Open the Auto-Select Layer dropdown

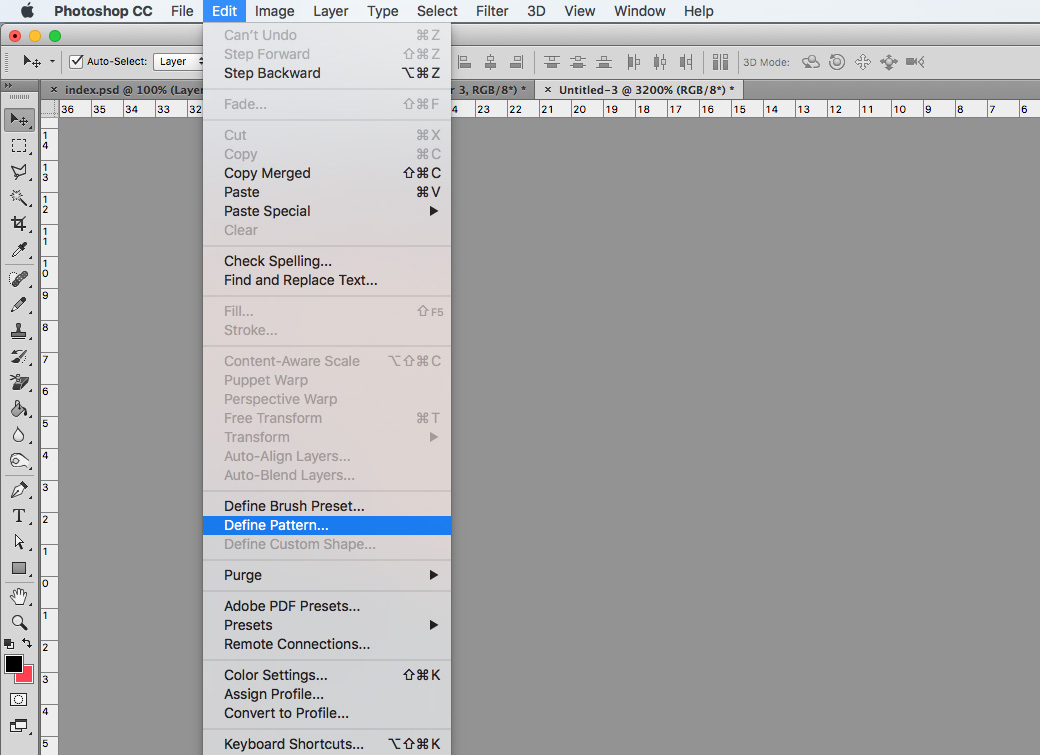coord(179,62)
